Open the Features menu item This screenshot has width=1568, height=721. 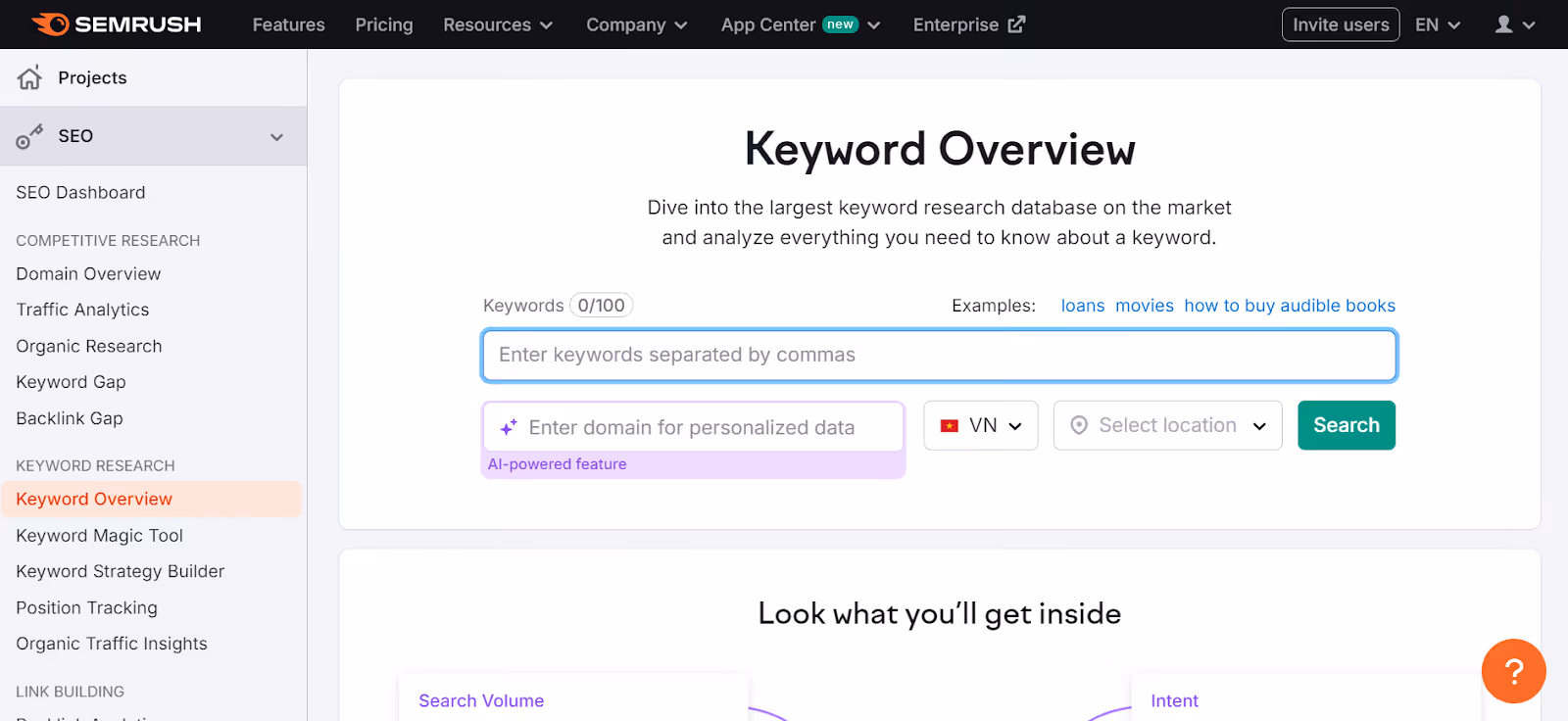288,24
